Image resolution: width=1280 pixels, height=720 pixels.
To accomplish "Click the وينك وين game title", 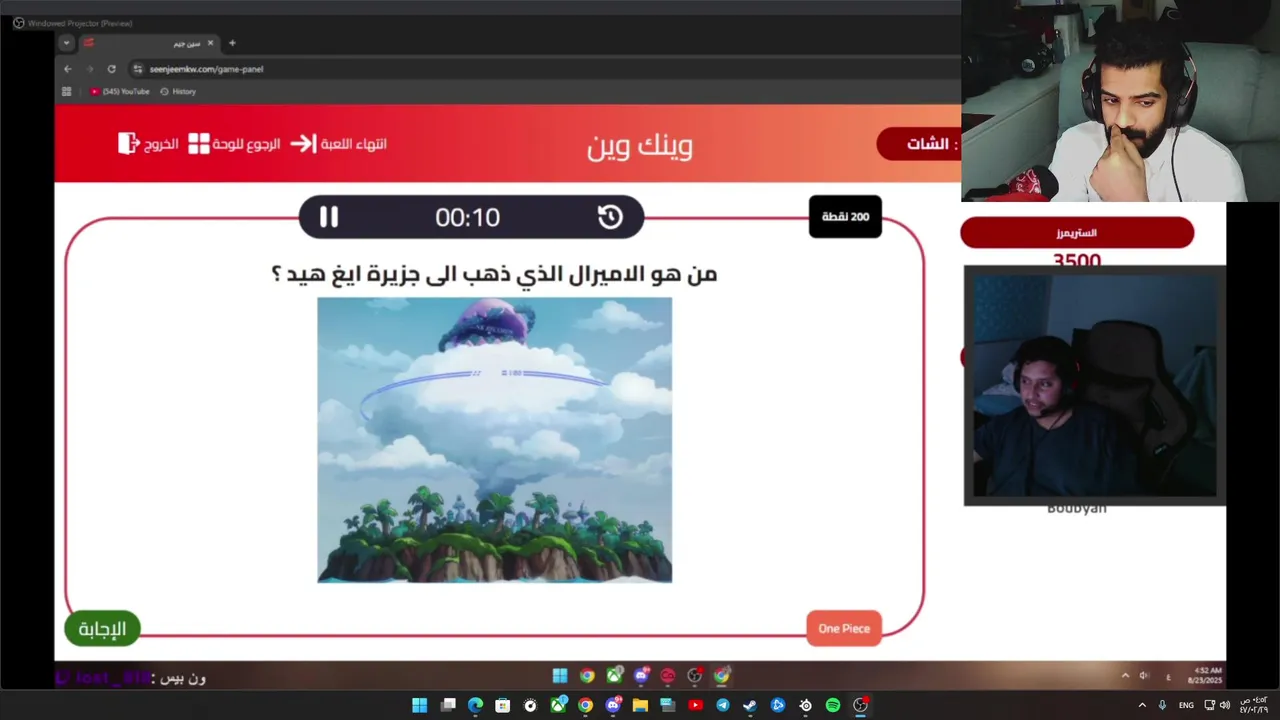I will 640,146.
